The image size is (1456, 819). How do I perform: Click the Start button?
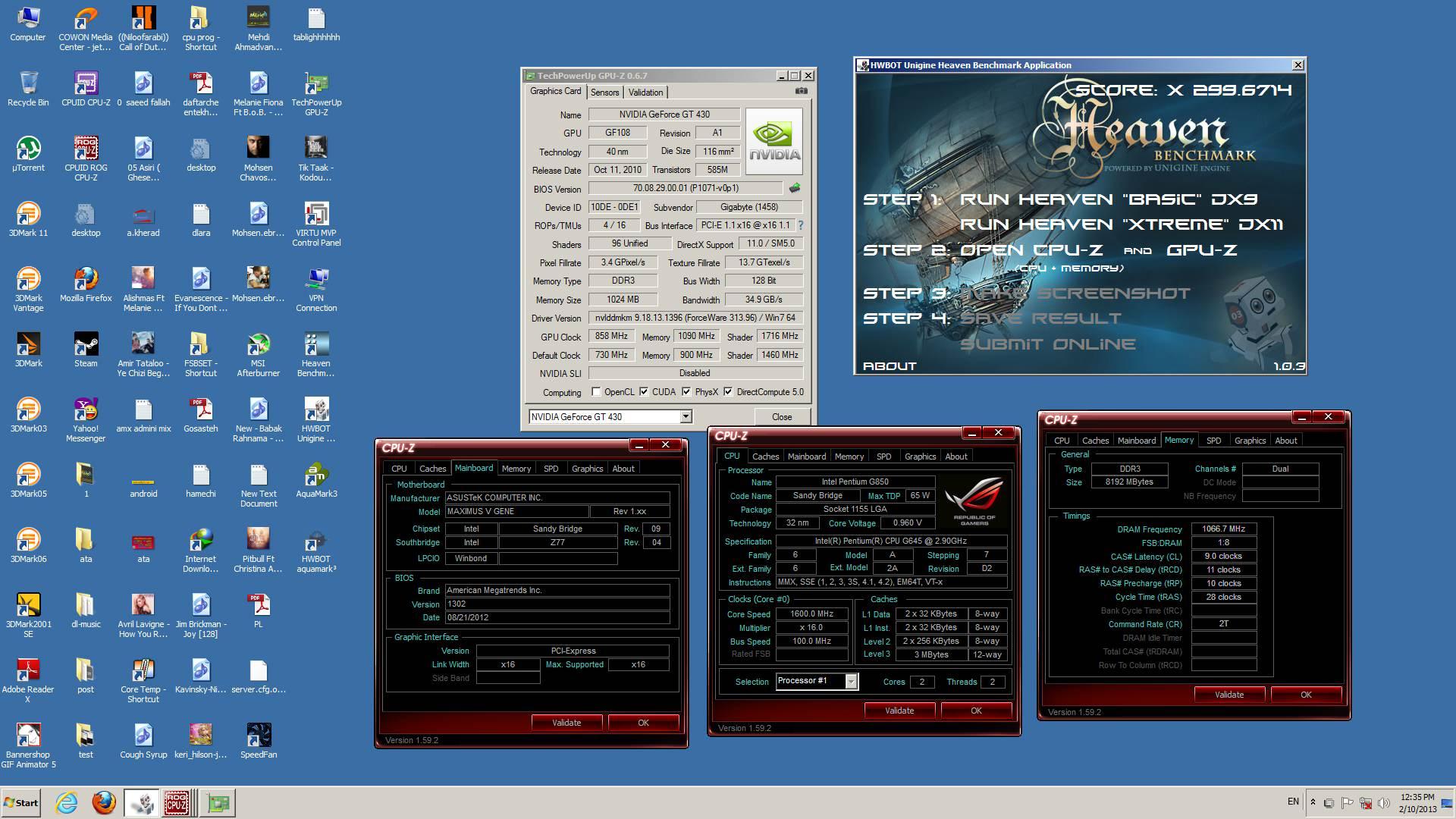(20, 802)
